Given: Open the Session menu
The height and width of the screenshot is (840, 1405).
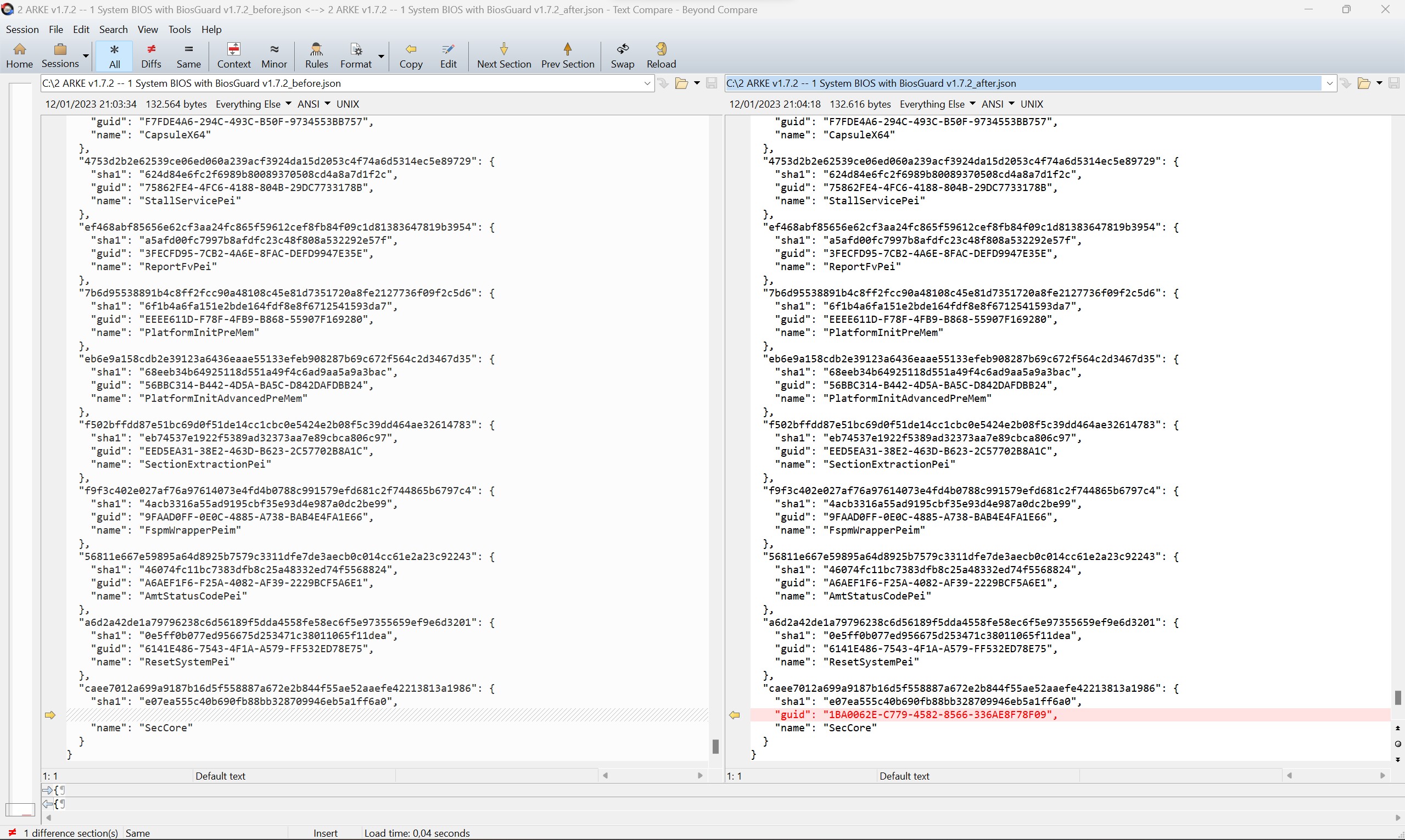Looking at the screenshot, I should [x=22, y=30].
